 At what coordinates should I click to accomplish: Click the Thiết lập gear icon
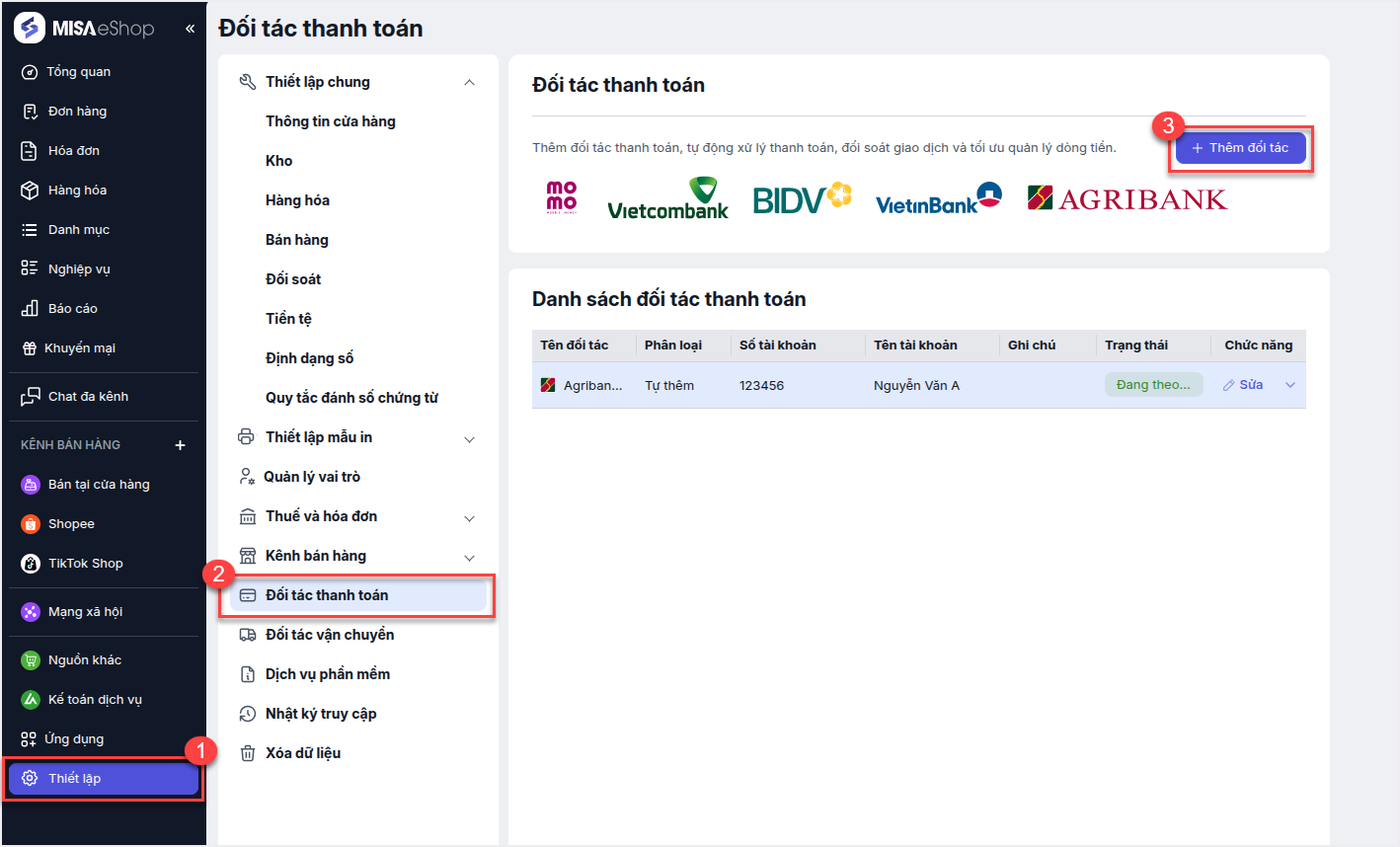[x=30, y=779]
